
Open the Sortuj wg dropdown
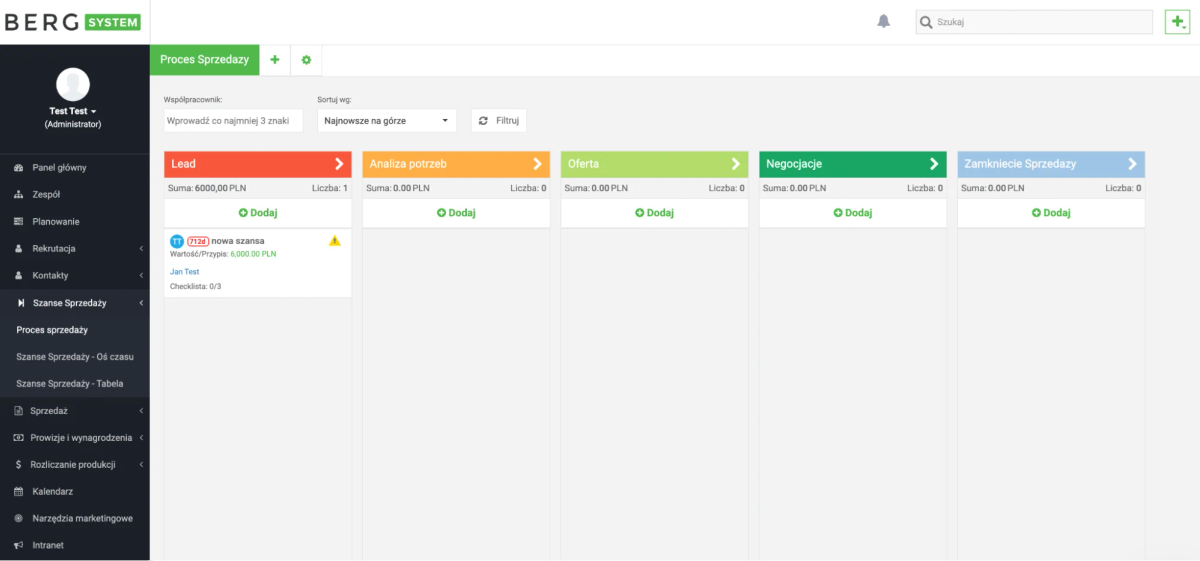(387, 121)
